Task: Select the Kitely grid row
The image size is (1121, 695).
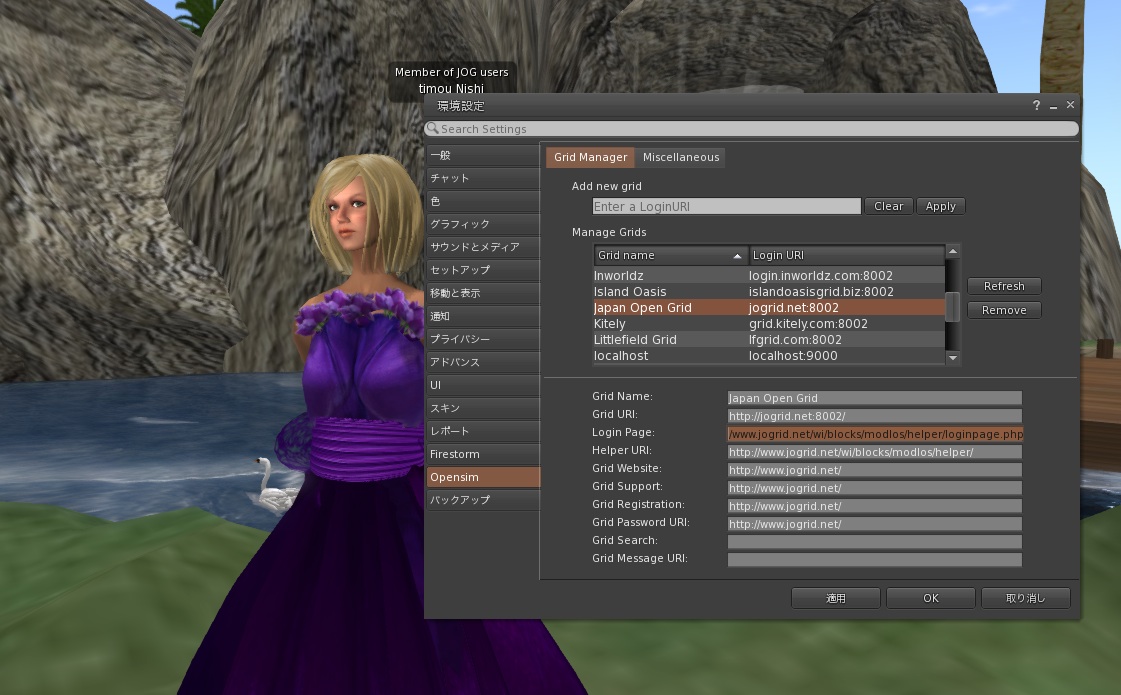Action: coord(769,324)
